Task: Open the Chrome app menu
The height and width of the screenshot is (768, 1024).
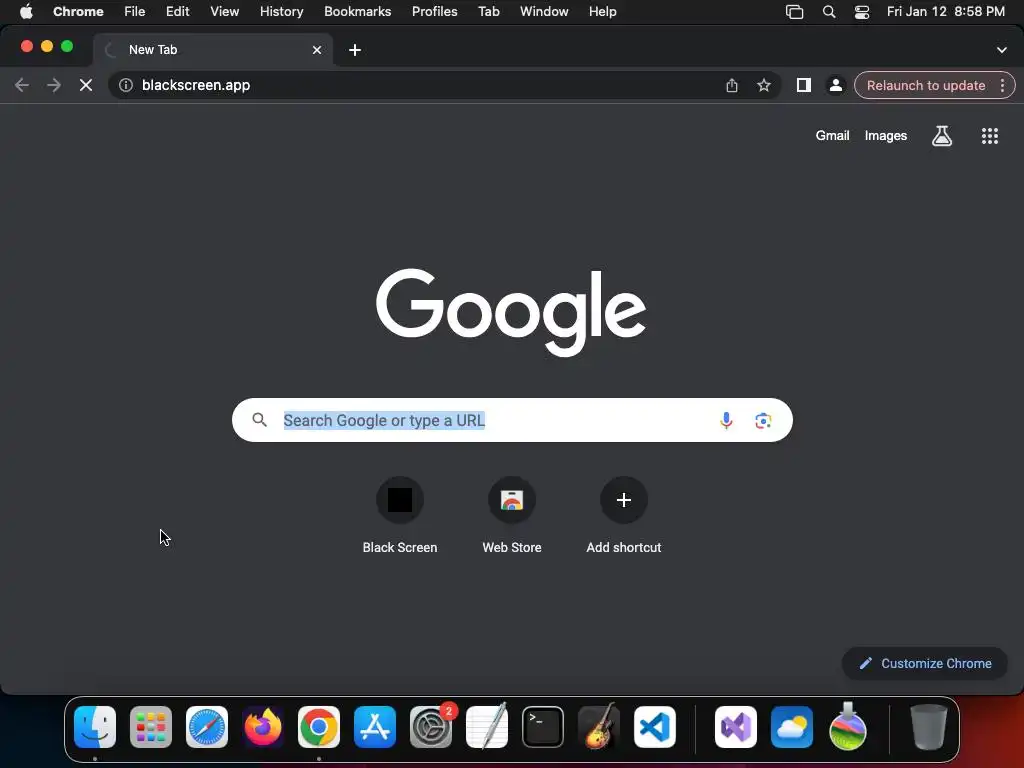Action: pos(78,11)
